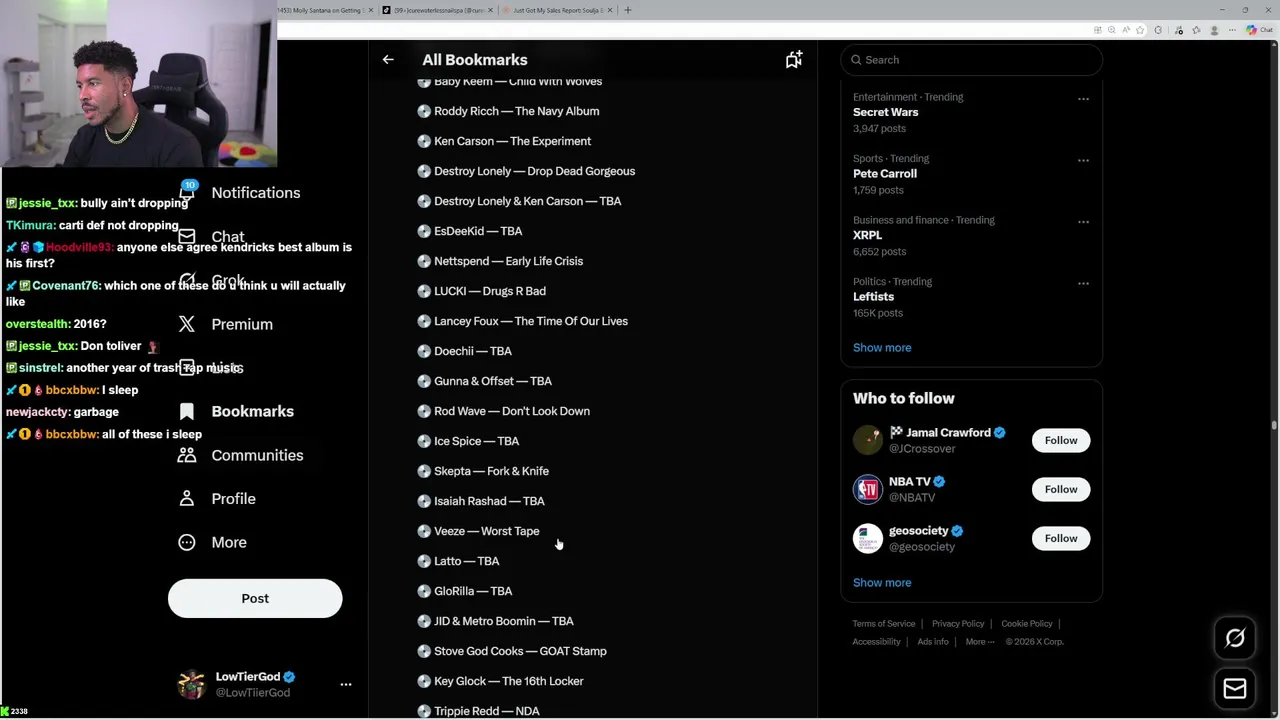Expand the More menu in sidebar
1280x720 pixels.
click(x=187, y=542)
